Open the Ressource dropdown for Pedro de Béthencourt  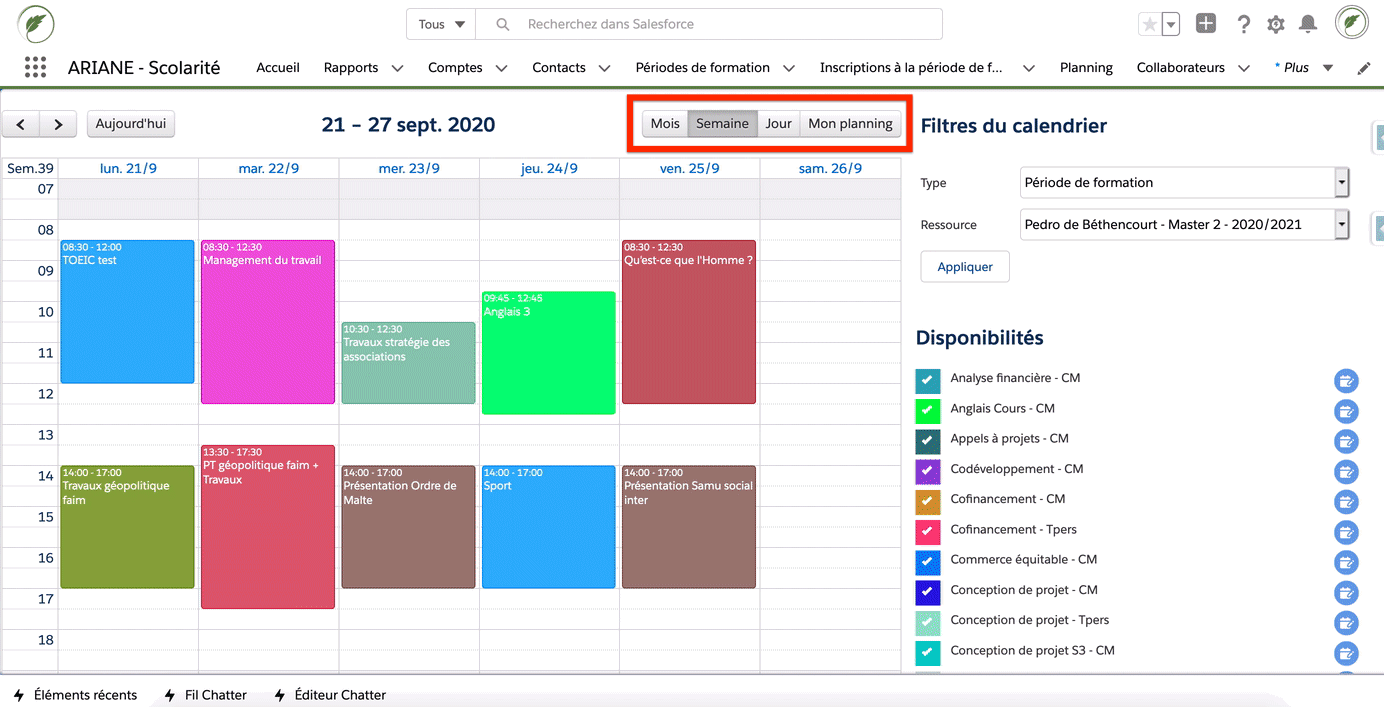pos(1341,224)
